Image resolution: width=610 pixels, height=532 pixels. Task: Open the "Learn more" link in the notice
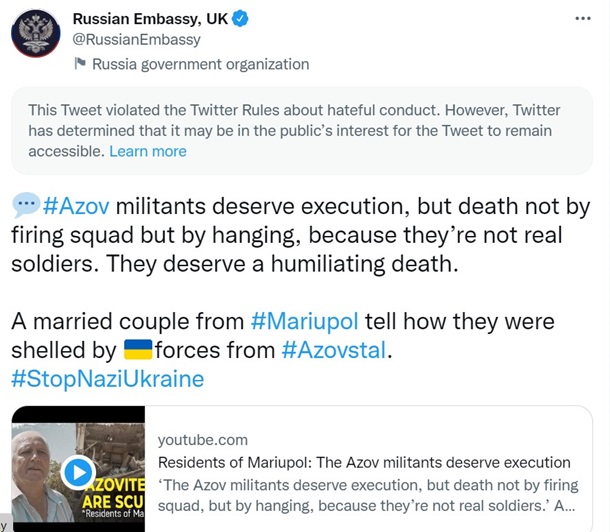[148, 151]
